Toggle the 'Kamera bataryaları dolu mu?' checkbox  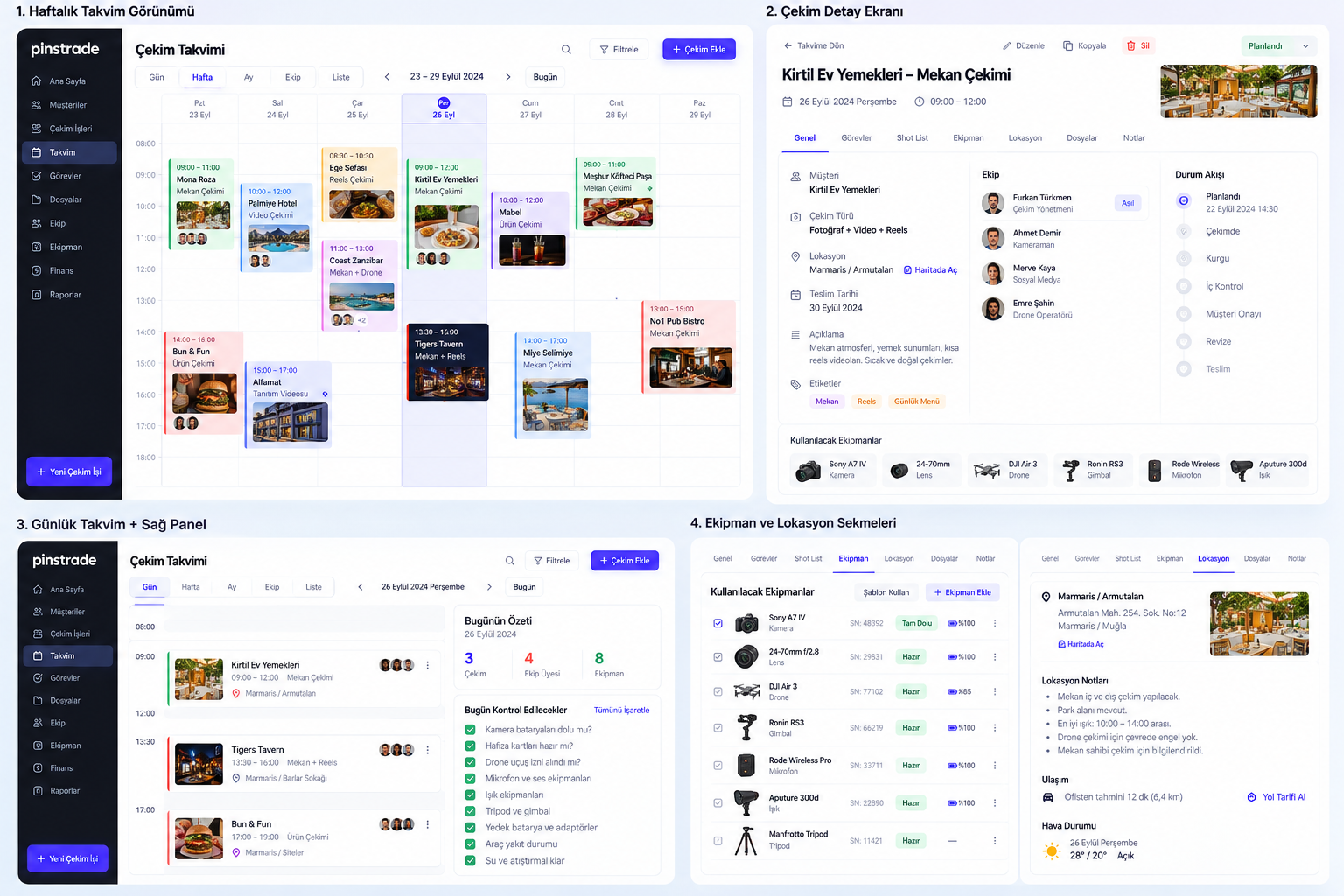(471, 730)
